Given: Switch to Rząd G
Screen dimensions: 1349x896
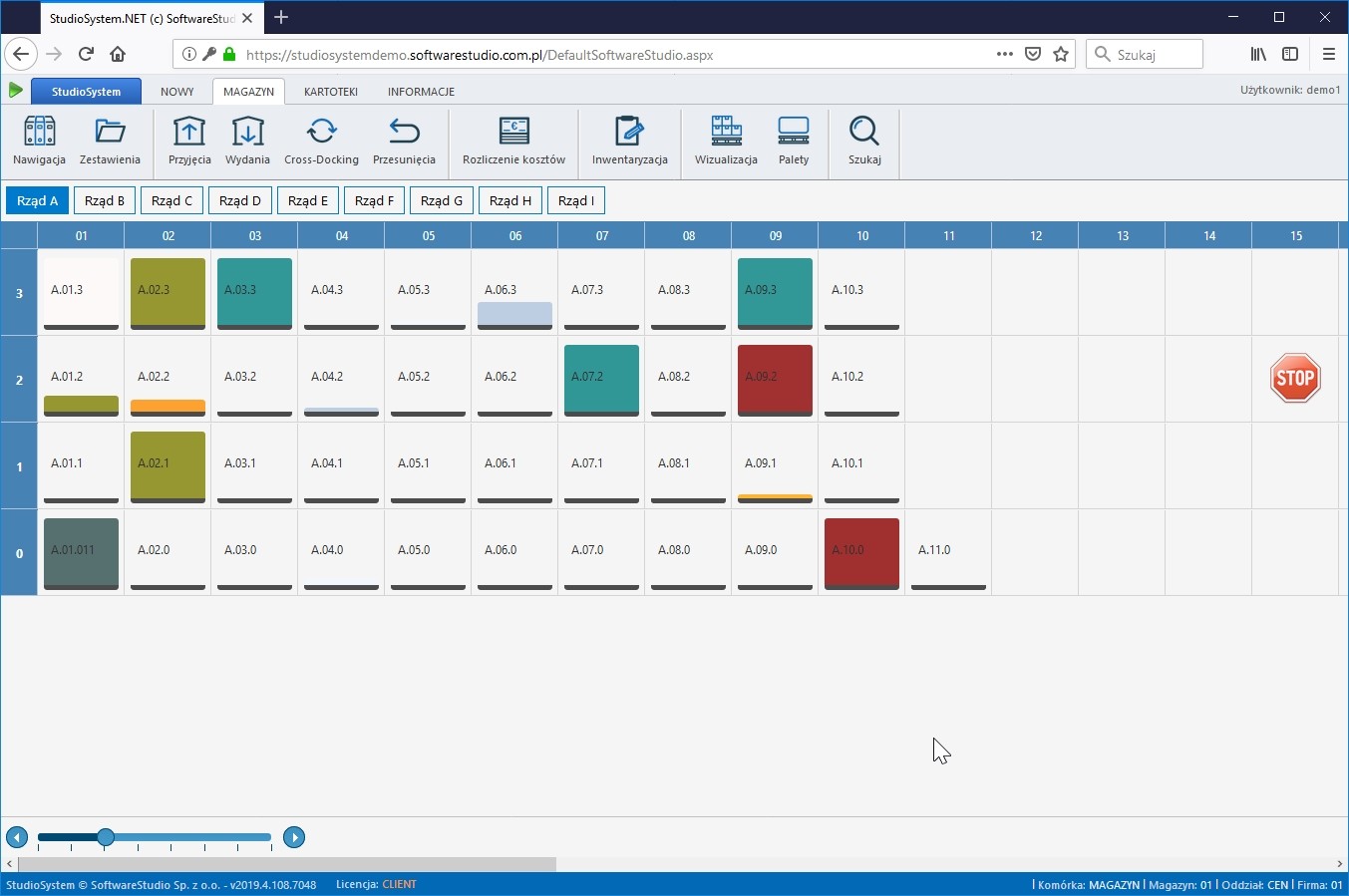Looking at the screenshot, I should (442, 200).
